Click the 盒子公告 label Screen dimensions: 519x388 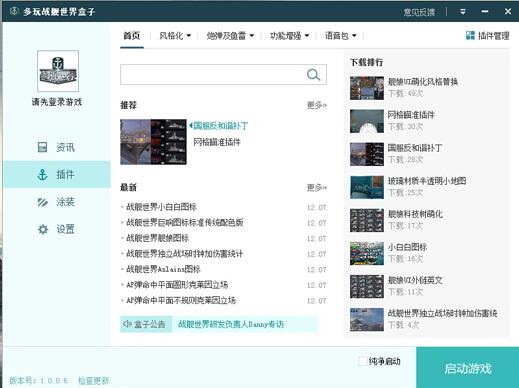pyautogui.click(x=150, y=324)
